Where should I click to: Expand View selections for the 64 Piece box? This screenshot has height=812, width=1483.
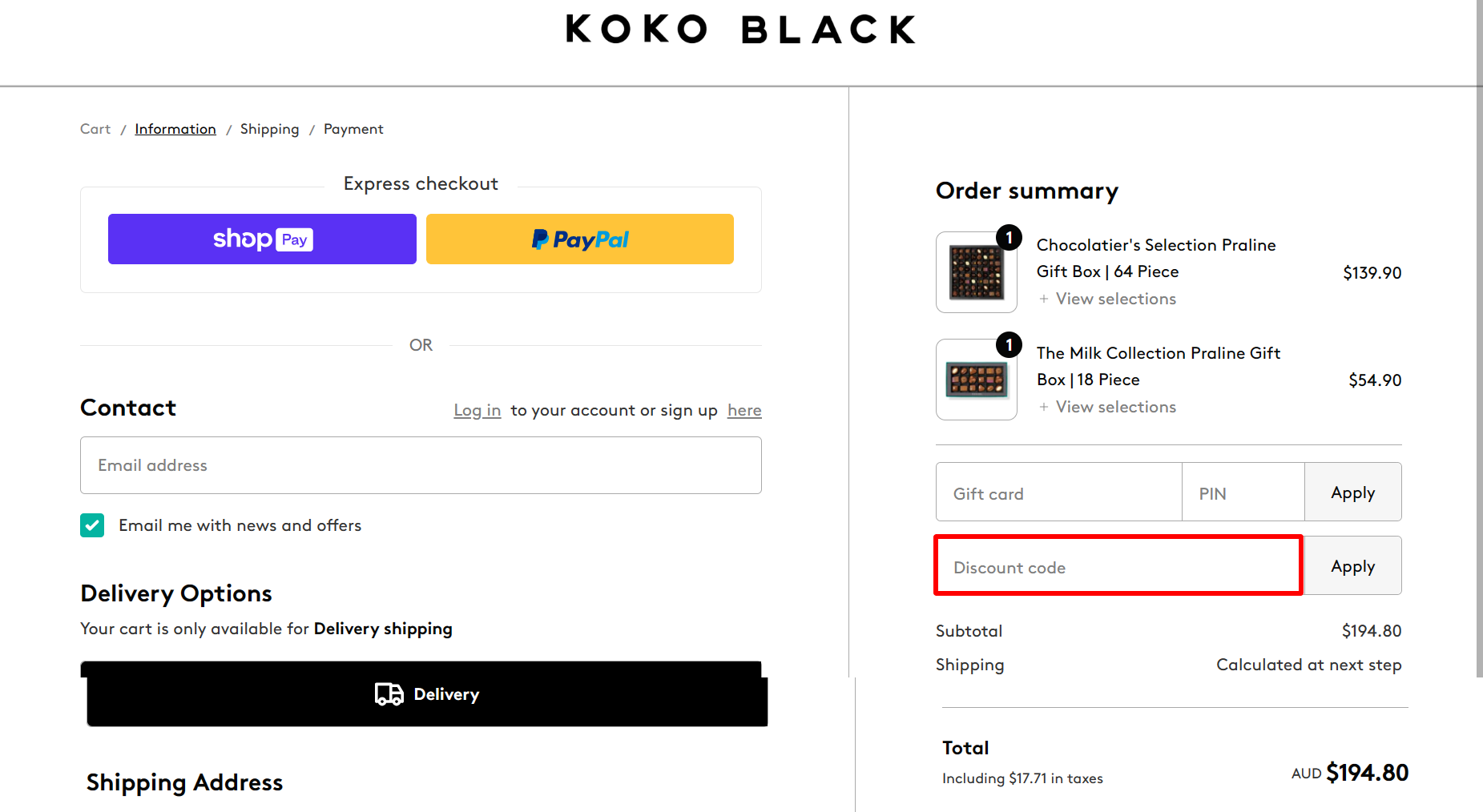click(1107, 298)
